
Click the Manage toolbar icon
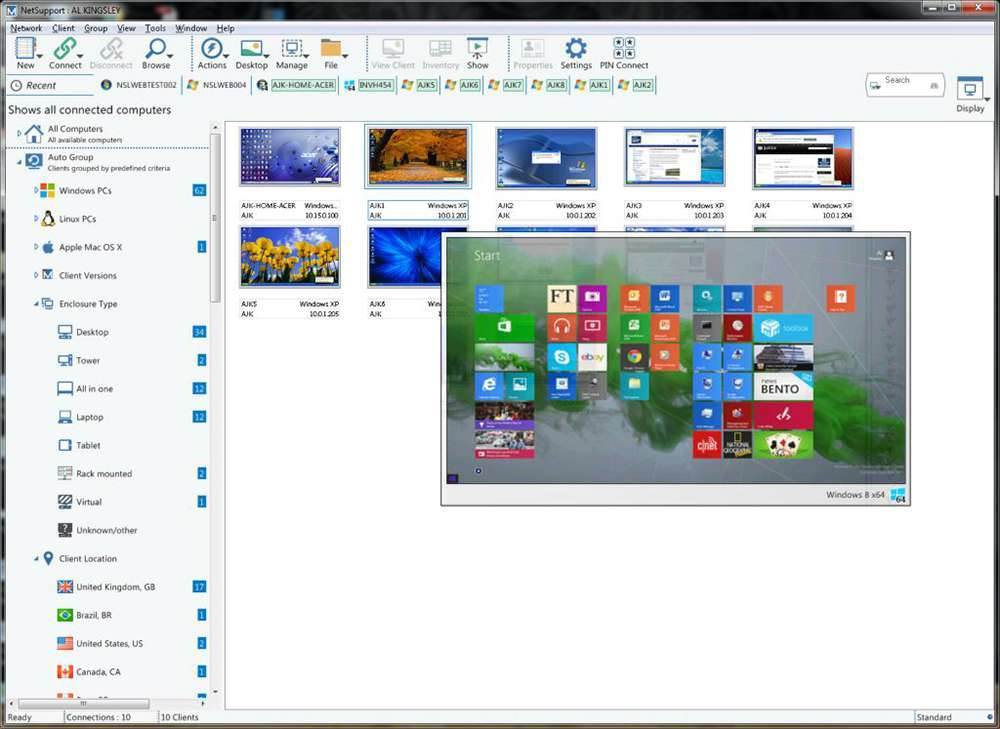click(x=291, y=48)
